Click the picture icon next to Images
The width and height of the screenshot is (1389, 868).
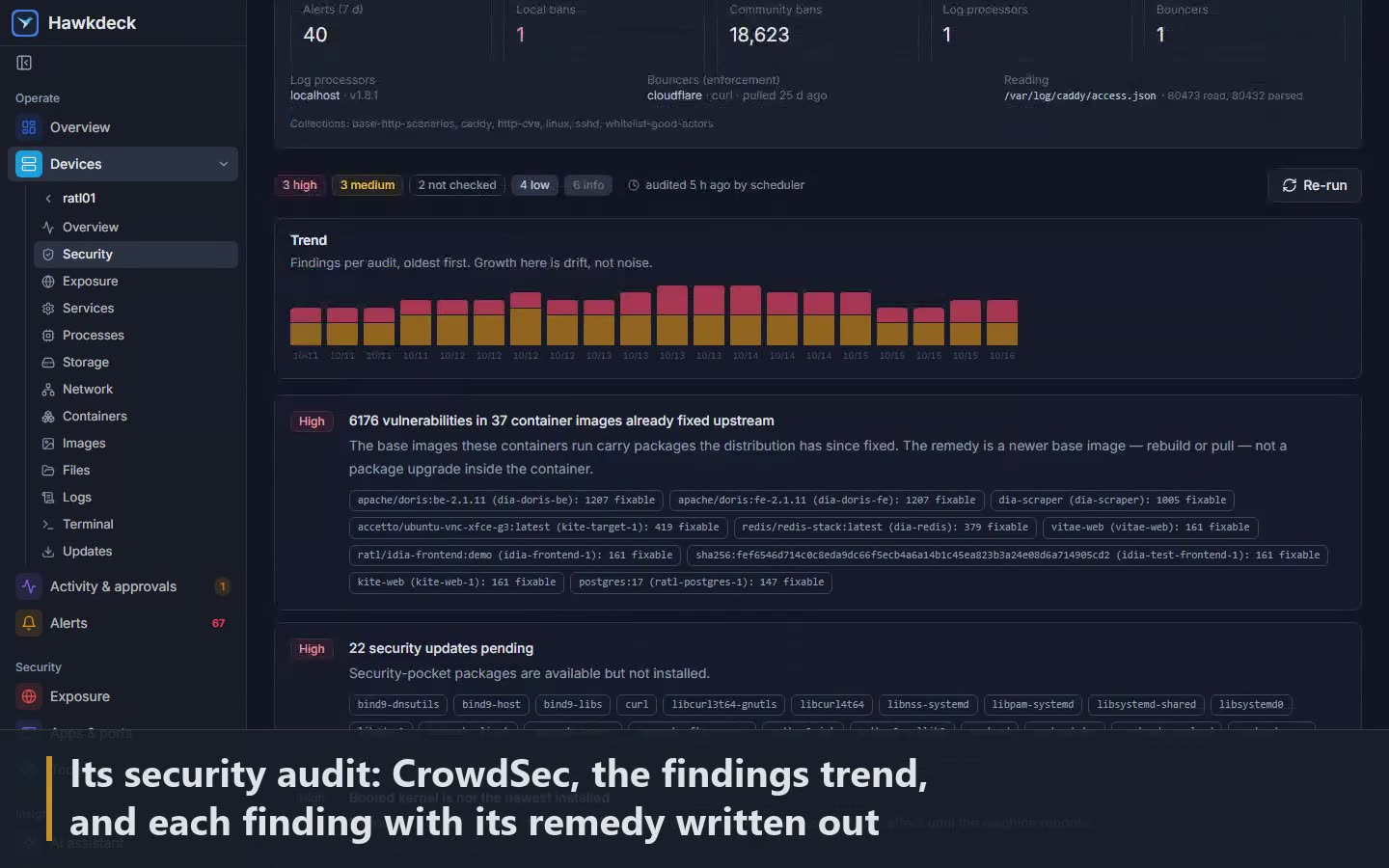pyautogui.click(x=48, y=444)
